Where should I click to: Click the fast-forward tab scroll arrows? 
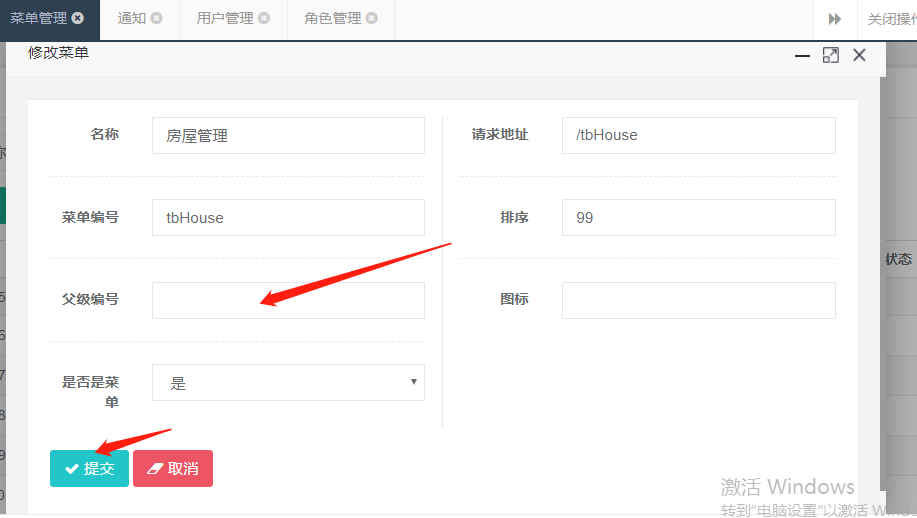[835, 19]
